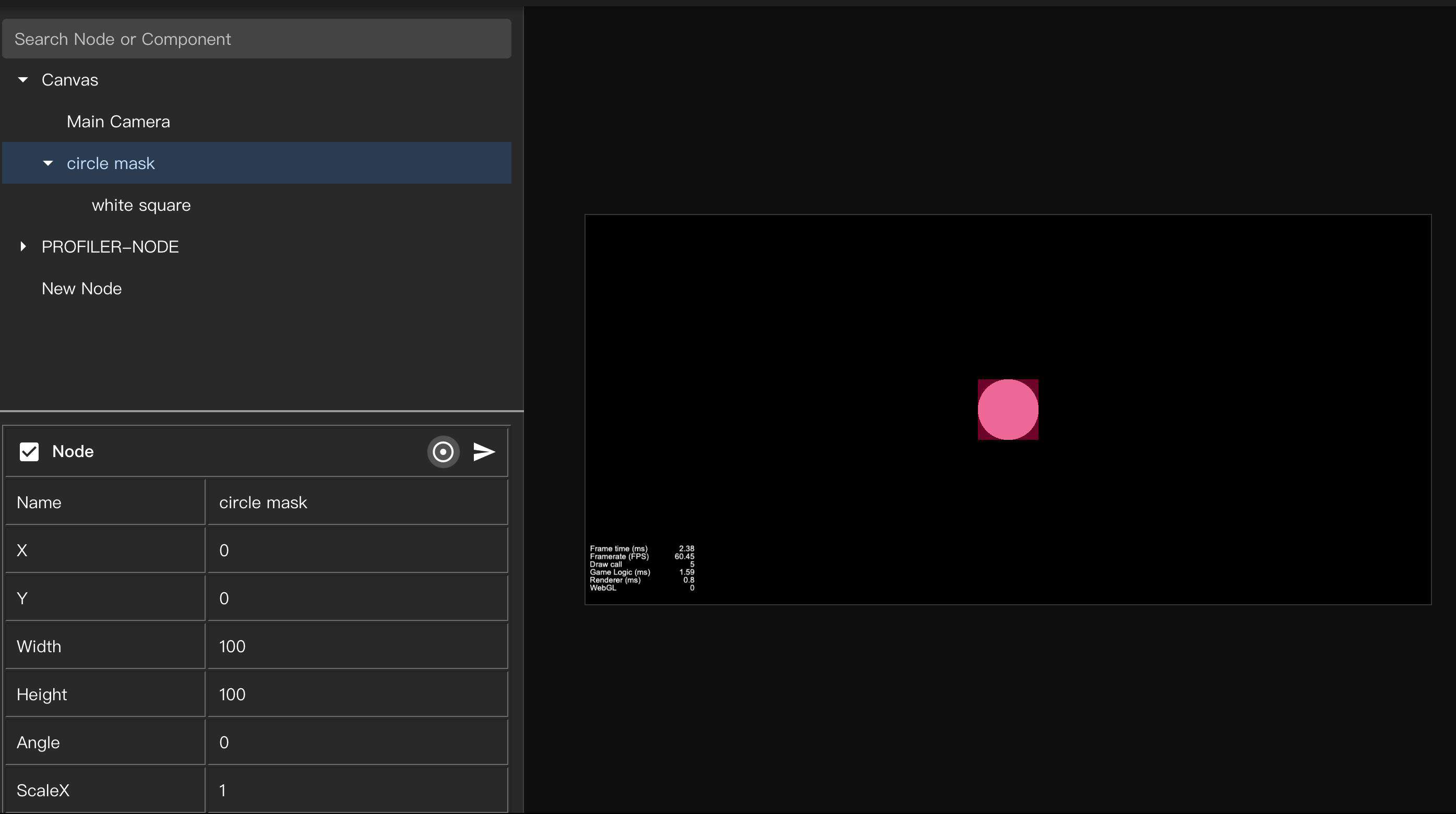Click the Height property label
The image size is (1456, 814).
[42, 695]
